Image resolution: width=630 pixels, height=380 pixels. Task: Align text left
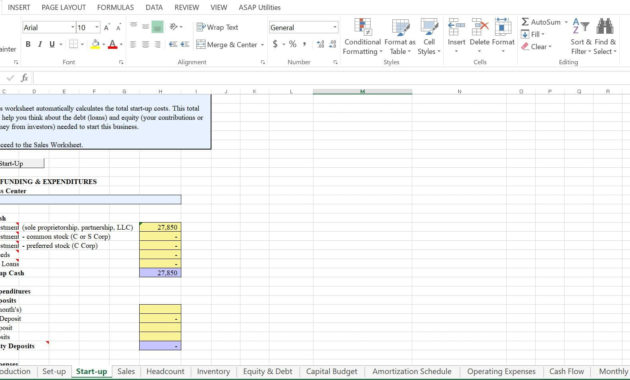(133, 44)
